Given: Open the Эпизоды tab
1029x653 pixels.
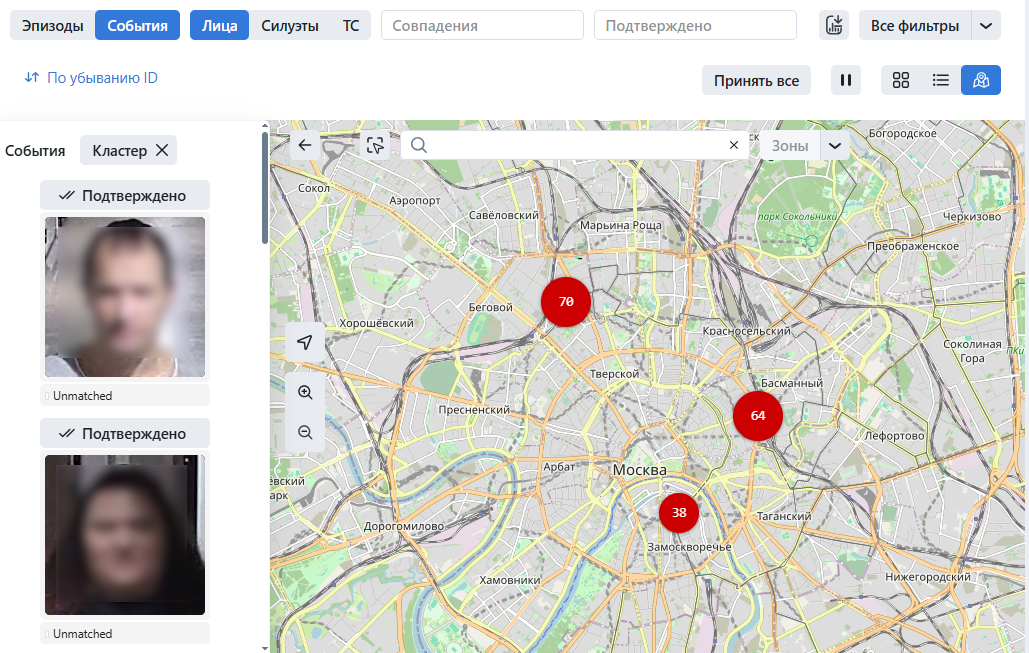Looking at the screenshot, I should click(x=51, y=24).
